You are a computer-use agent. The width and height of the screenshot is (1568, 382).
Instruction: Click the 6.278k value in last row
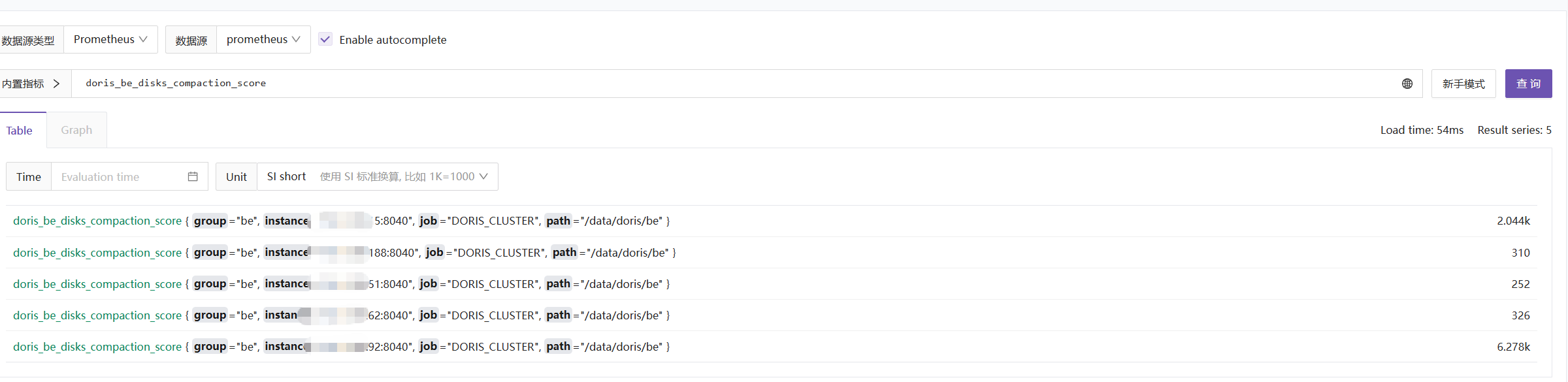tap(1513, 347)
